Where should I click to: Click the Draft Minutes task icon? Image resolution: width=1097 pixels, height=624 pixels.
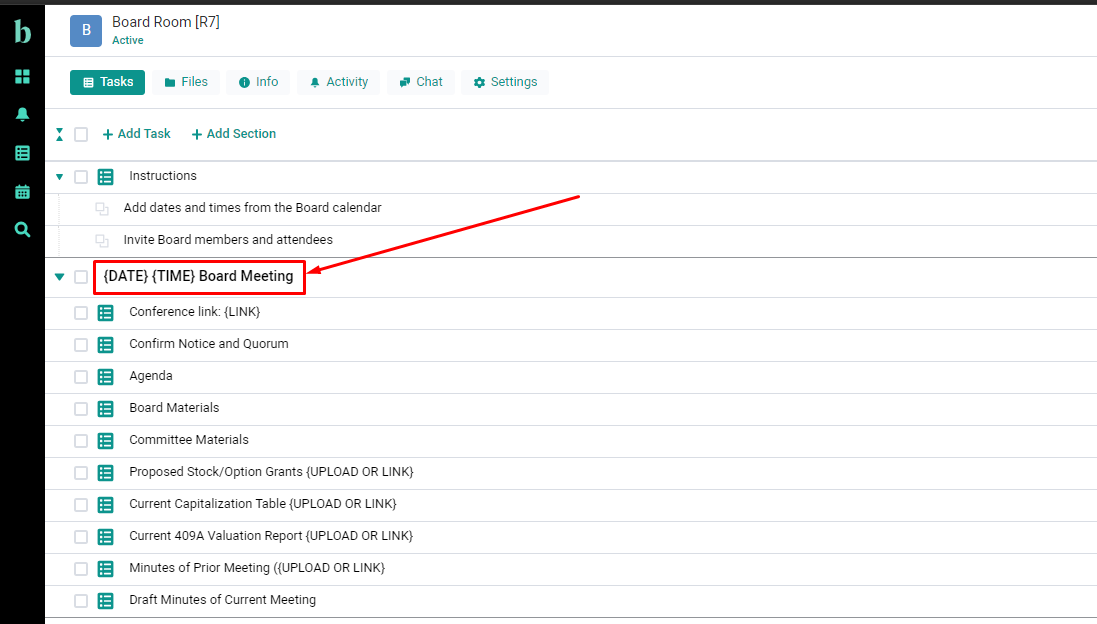tap(106, 601)
